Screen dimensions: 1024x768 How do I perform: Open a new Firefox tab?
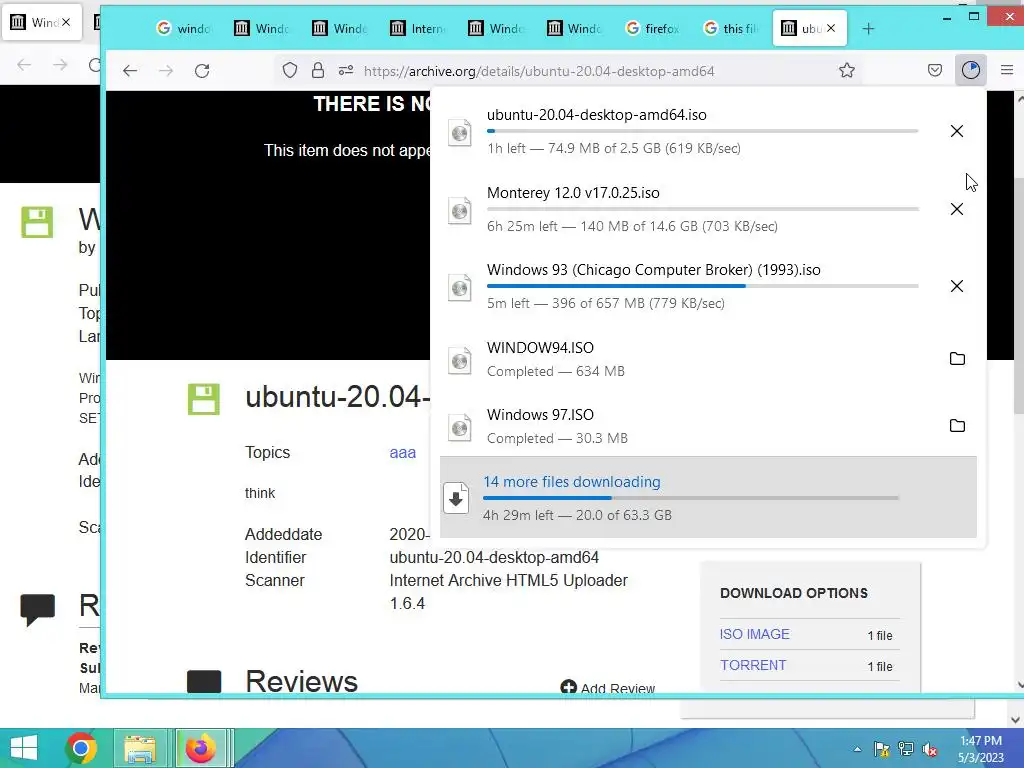click(868, 29)
